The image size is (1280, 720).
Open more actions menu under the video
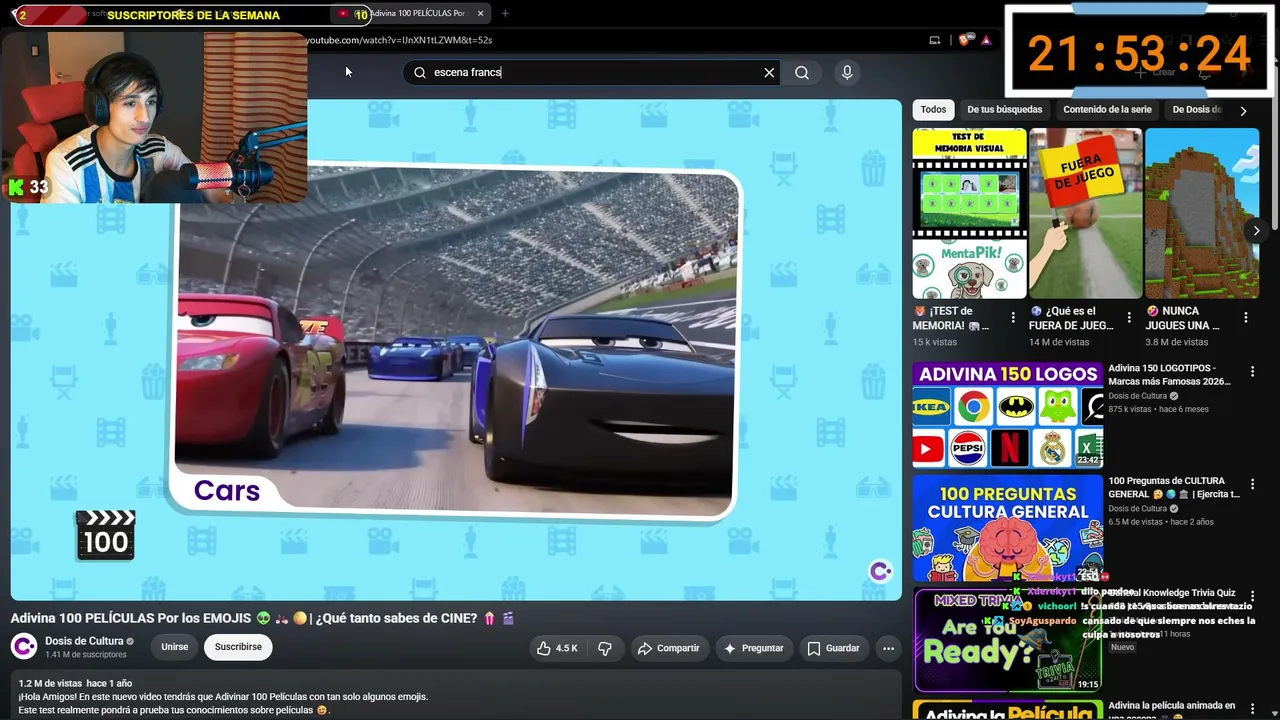(x=888, y=648)
